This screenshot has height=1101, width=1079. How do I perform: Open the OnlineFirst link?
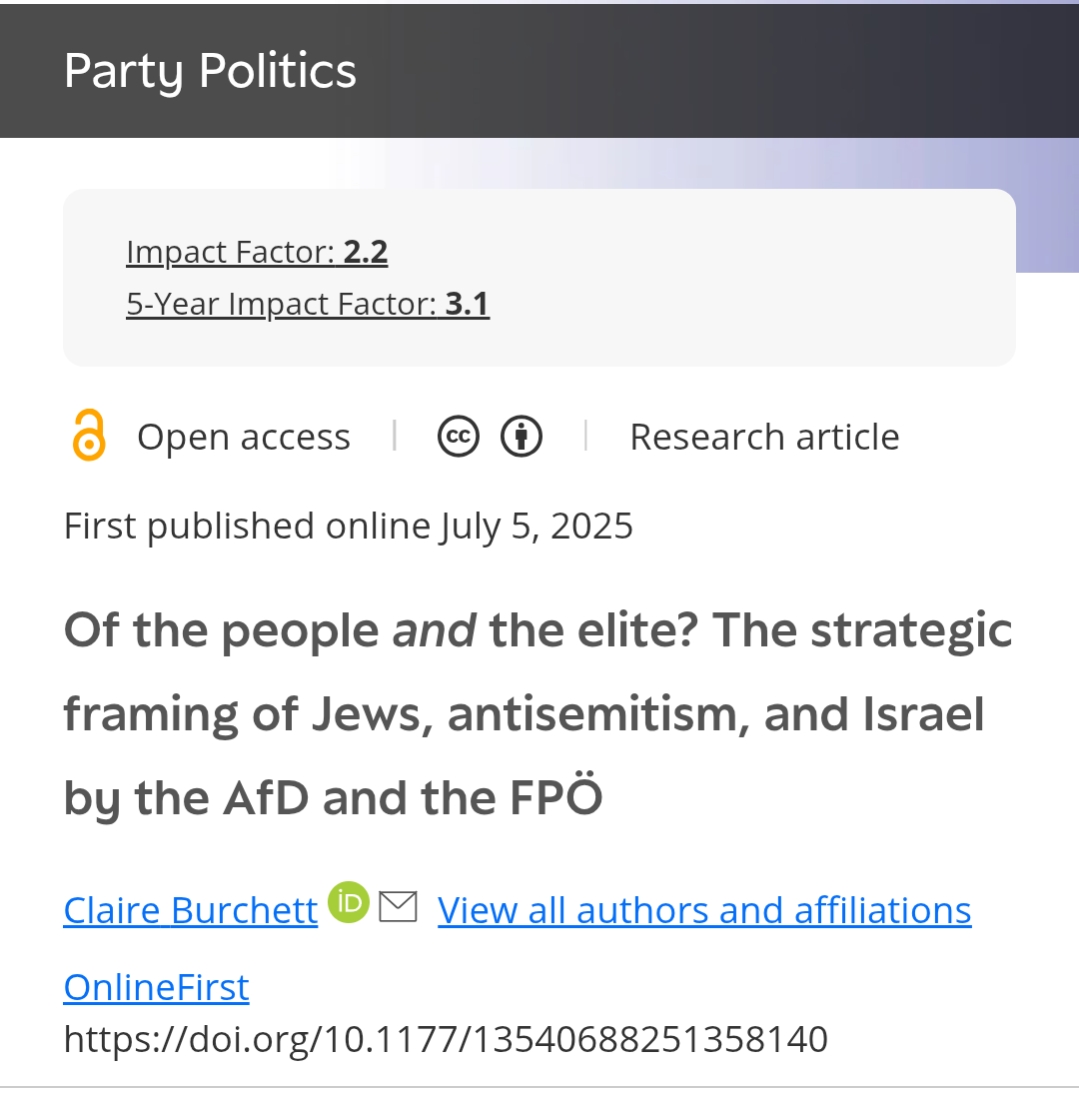[x=156, y=987]
